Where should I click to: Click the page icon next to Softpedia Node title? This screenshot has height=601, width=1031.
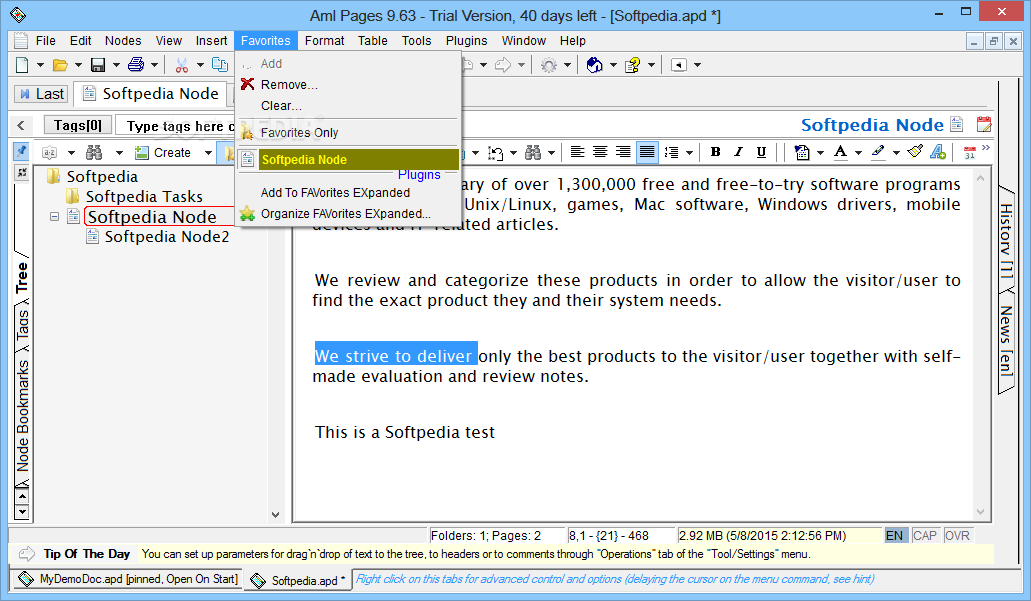point(957,124)
